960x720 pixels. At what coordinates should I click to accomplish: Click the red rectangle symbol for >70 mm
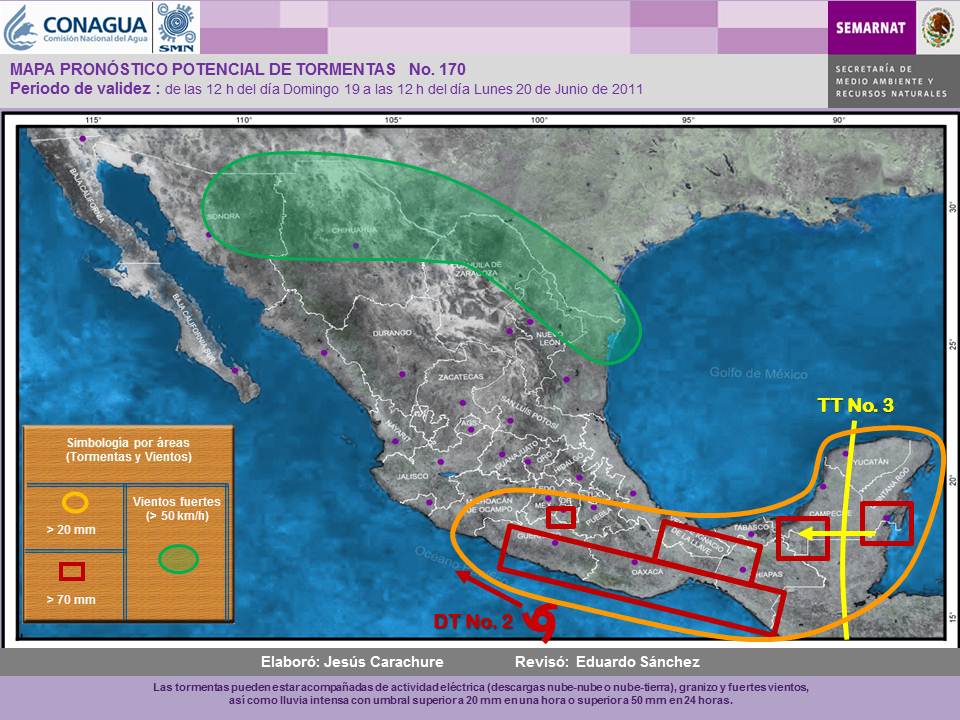[72, 572]
